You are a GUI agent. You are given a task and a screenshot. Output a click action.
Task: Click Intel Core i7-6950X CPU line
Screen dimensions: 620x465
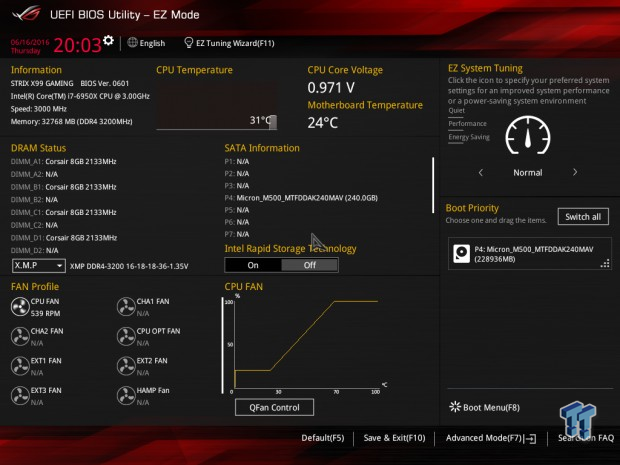pos(80,96)
